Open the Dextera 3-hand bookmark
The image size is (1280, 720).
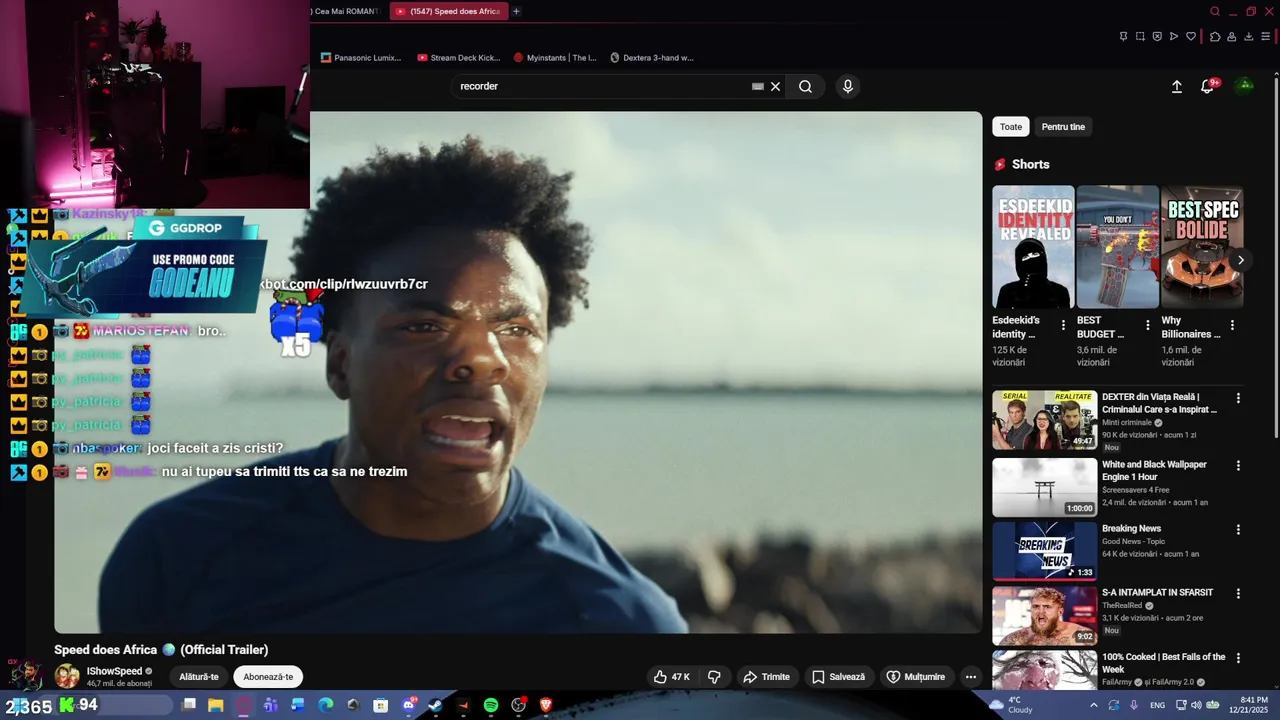[651, 58]
